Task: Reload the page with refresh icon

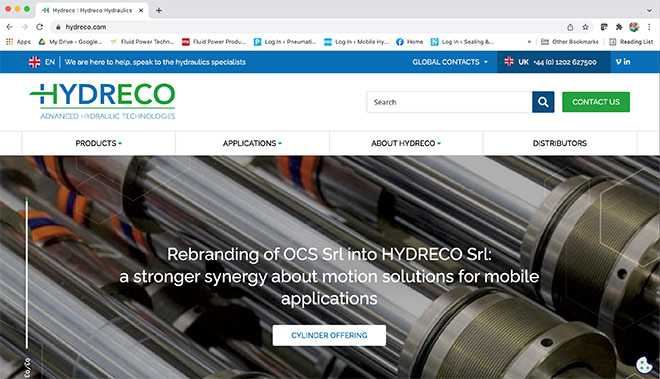Action: (40, 27)
